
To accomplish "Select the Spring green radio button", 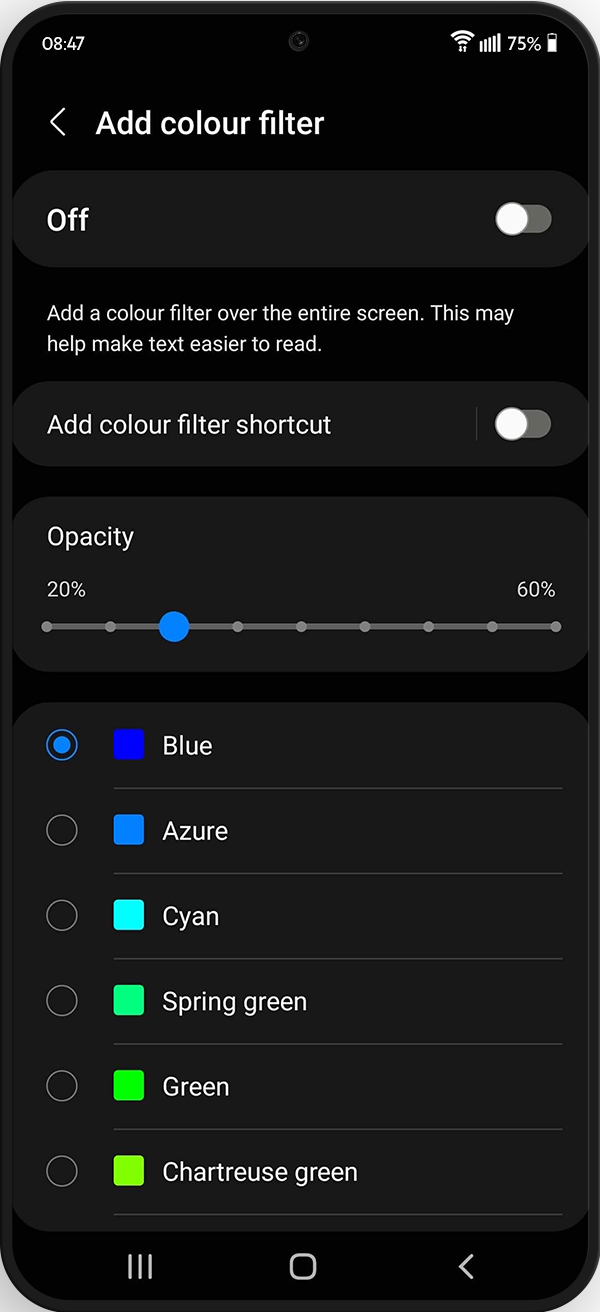I will pos(62,1000).
